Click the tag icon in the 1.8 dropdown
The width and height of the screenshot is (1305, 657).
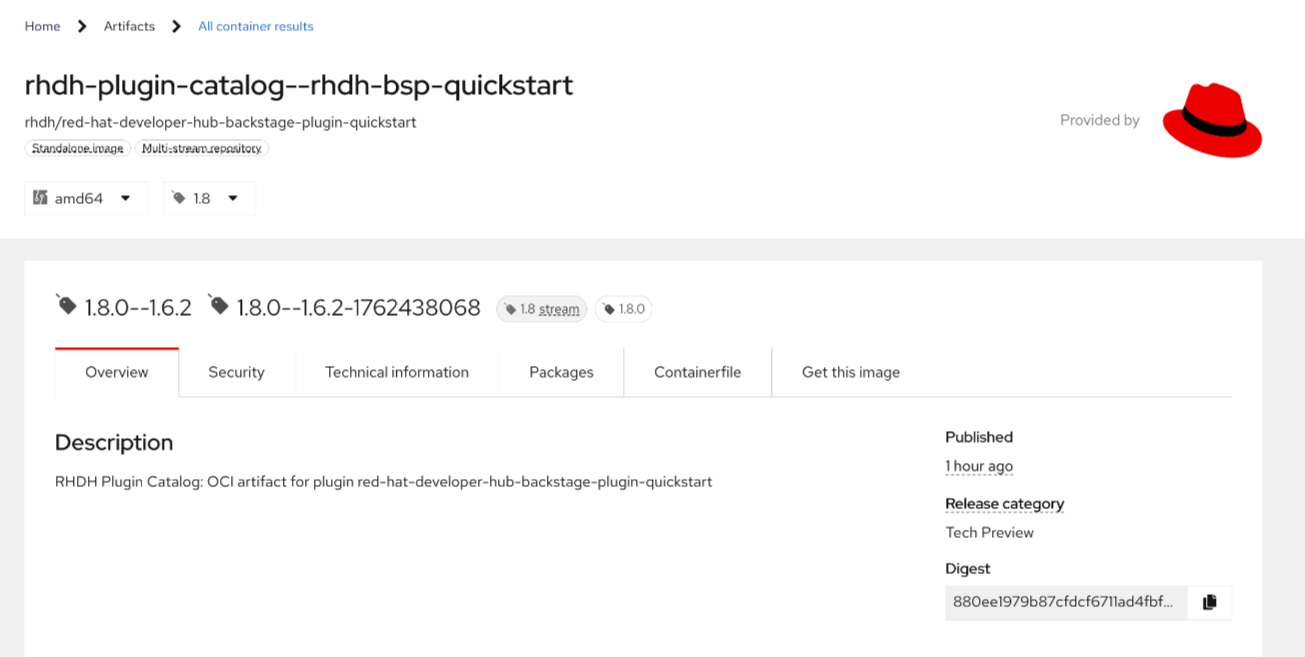click(x=179, y=198)
